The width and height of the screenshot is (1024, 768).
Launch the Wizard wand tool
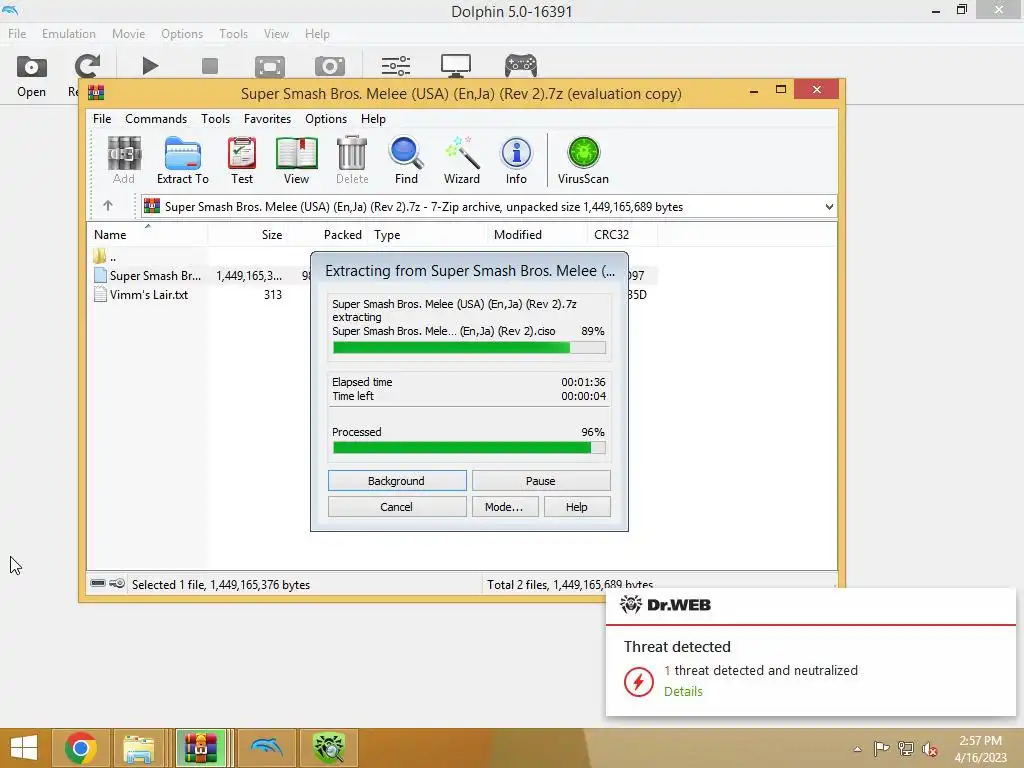click(462, 161)
